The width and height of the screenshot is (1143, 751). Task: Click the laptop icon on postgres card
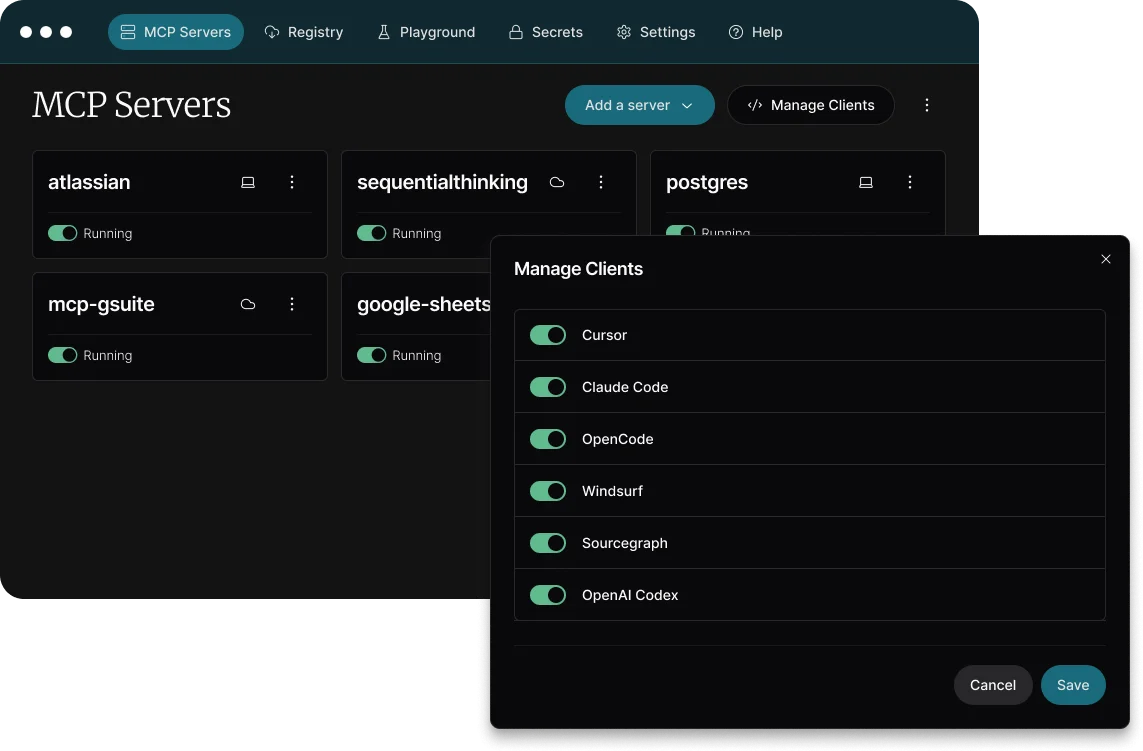[x=866, y=182]
